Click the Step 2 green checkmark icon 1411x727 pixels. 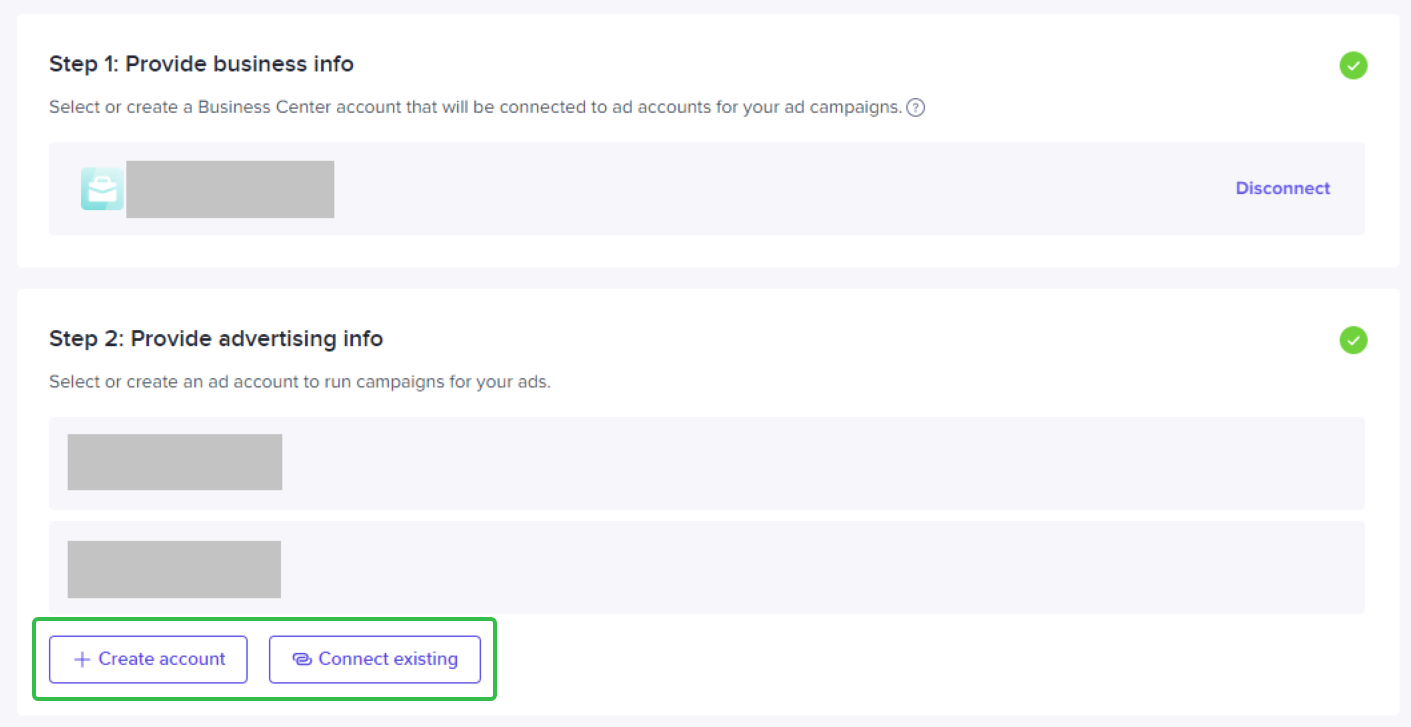(x=1353, y=340)
